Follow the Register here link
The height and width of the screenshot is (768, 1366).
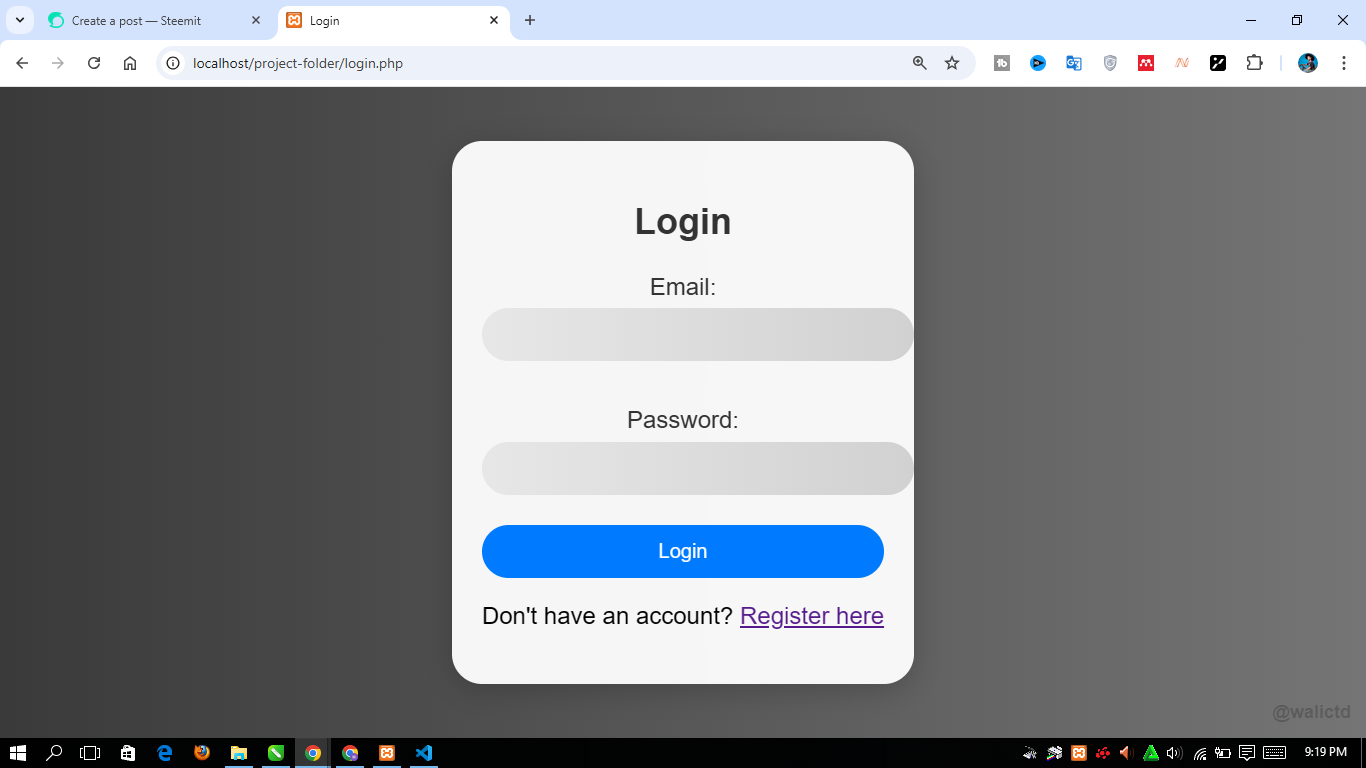812,616
